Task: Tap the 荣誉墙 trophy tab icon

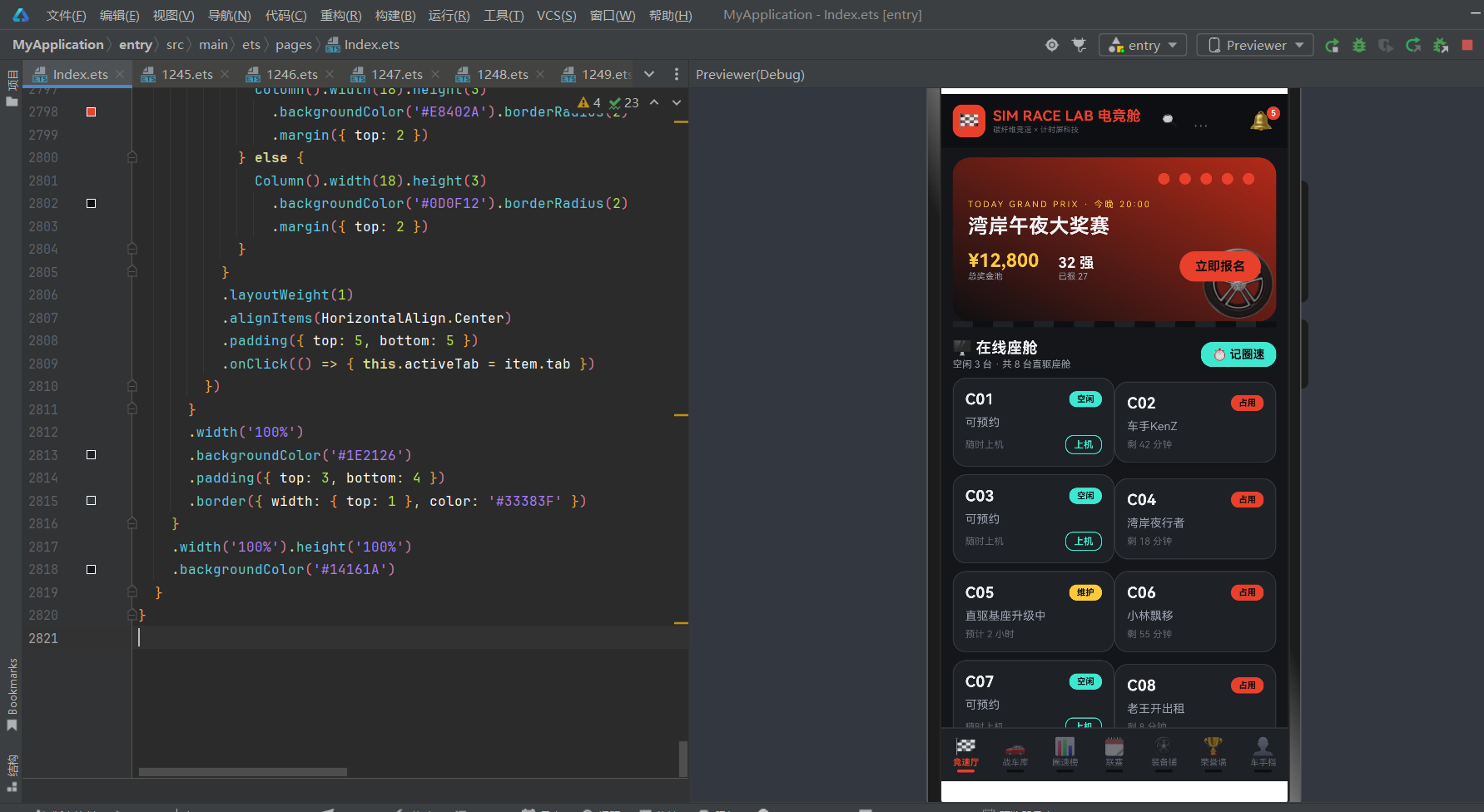Action: 1214,746
